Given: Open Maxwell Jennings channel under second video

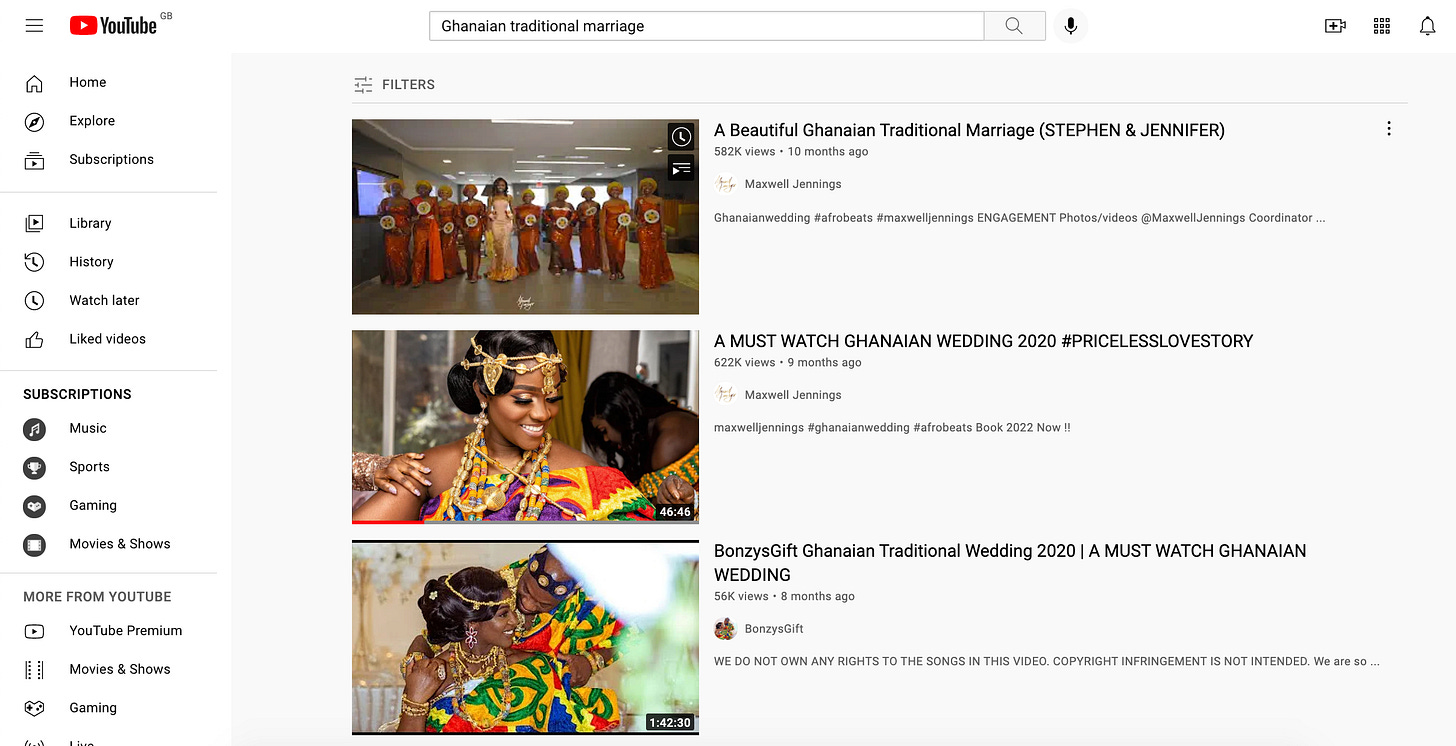Looking at the screenshot, I should pyautogui.click(x=793, y=395).
